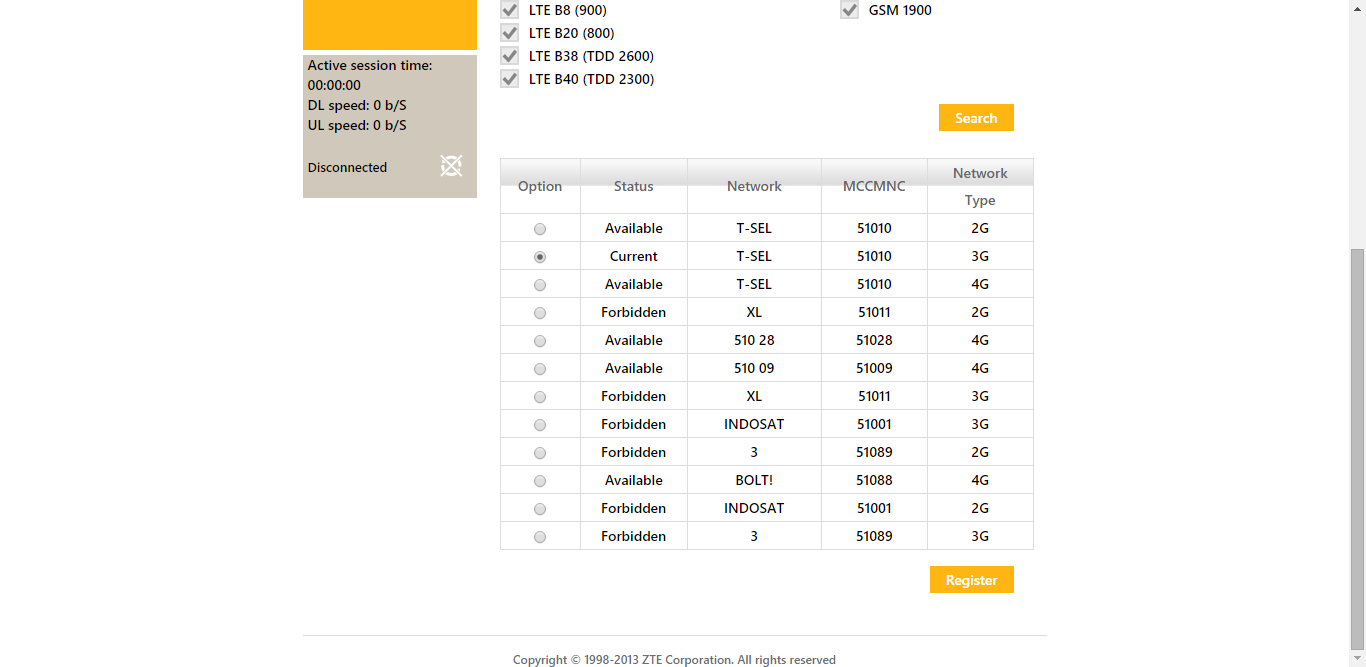Image resolution: width=1366 pixels, height=667 pixels.
Task: Select the 510 09 4G radio button
Action: [540, 369]
